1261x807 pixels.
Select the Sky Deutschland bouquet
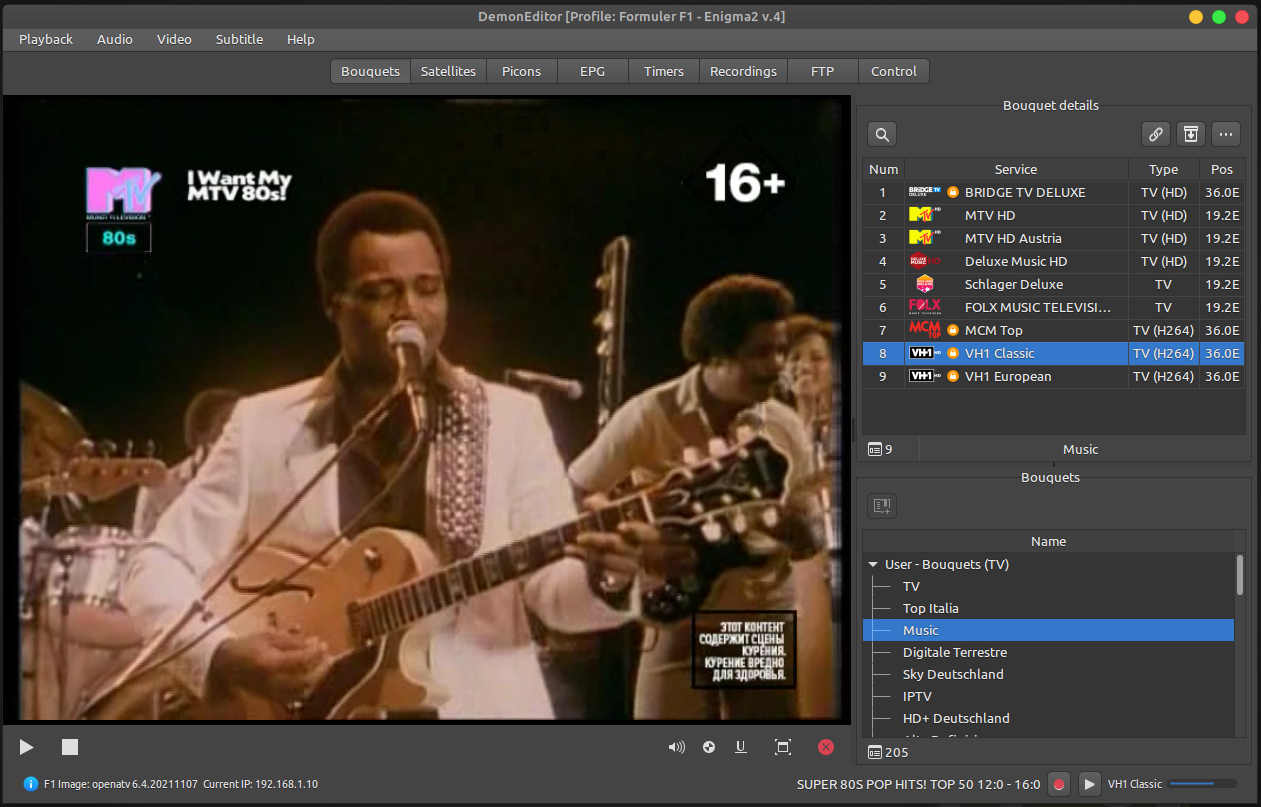[952, 674]
